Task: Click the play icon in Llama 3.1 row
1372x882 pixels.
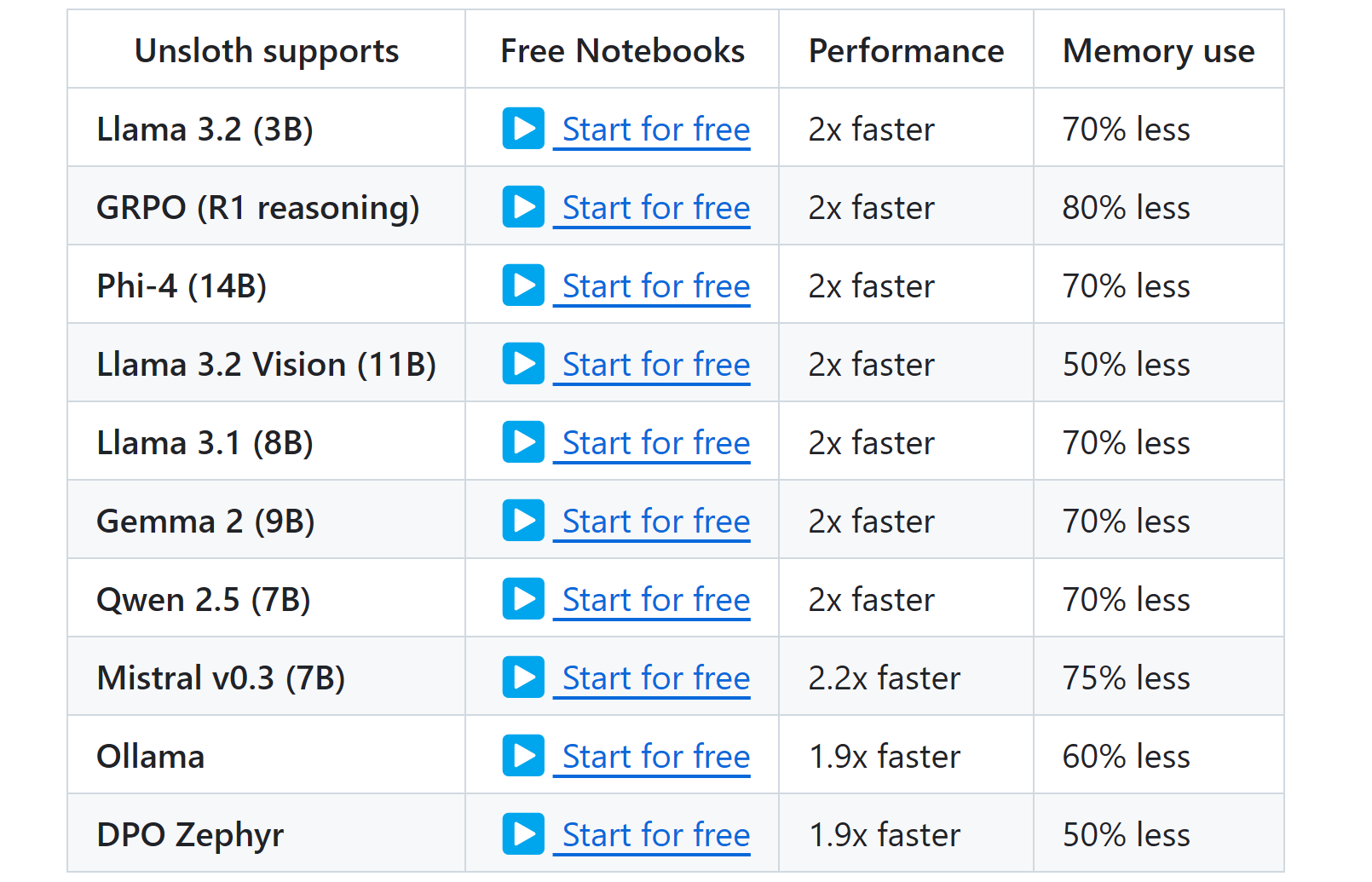Action: click(523, 442)
